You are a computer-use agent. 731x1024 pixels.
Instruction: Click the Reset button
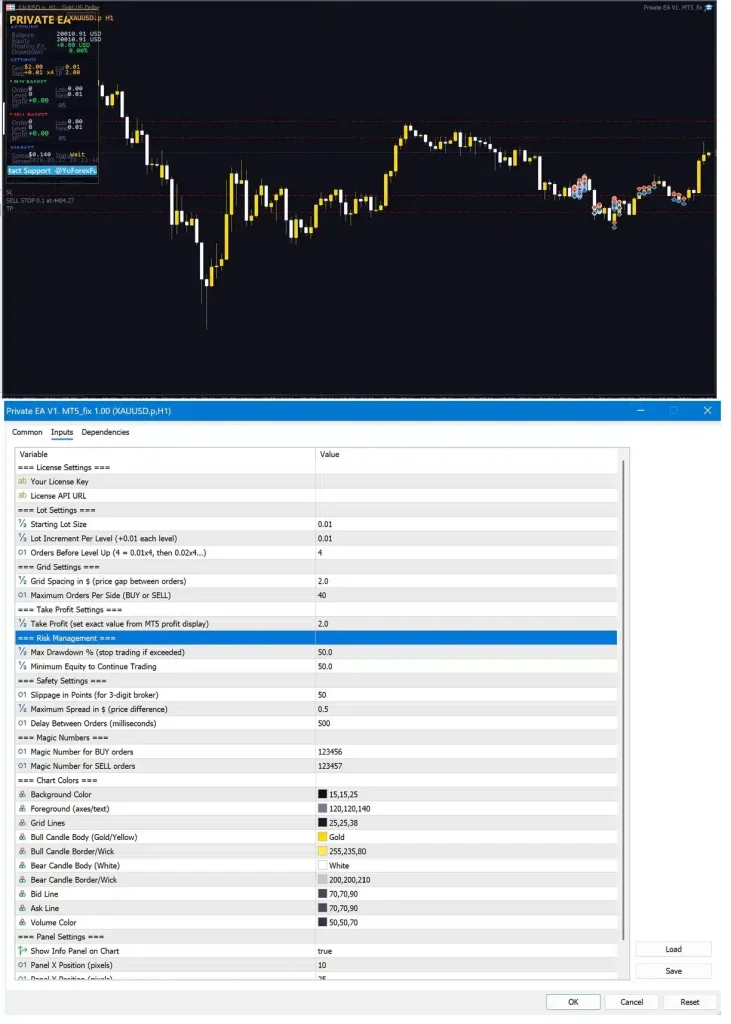pyautogui.click(x=689, y=1002)
